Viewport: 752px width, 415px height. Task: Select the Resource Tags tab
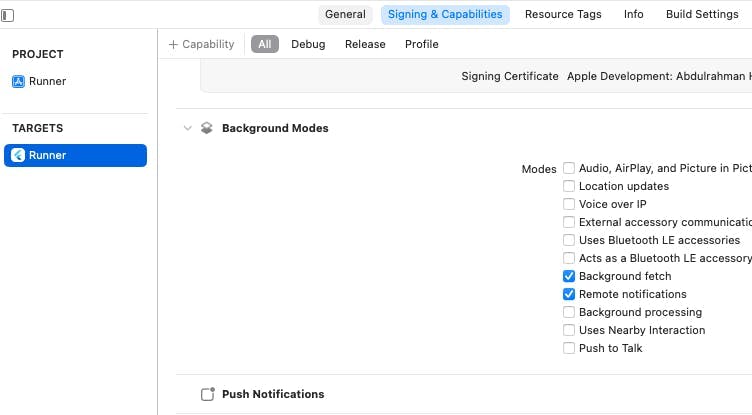(563, 15)
